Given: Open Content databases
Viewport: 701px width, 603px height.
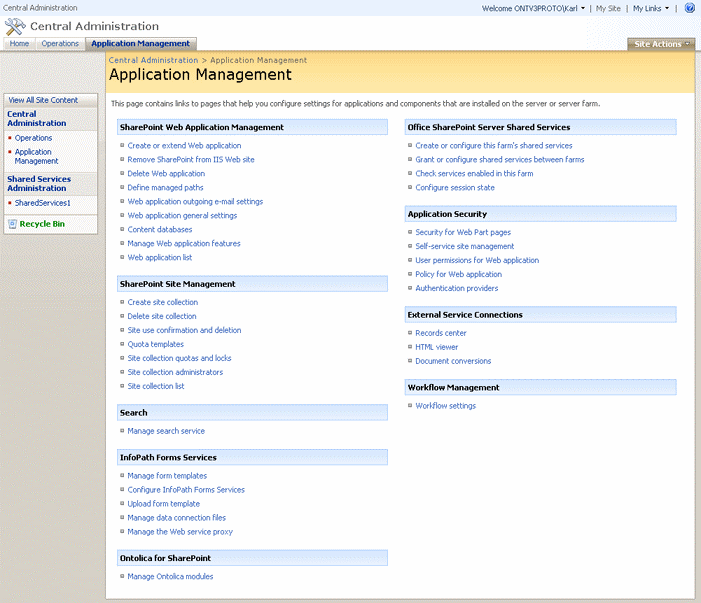Looking at the screenshot, I should [x=160, y=229].
